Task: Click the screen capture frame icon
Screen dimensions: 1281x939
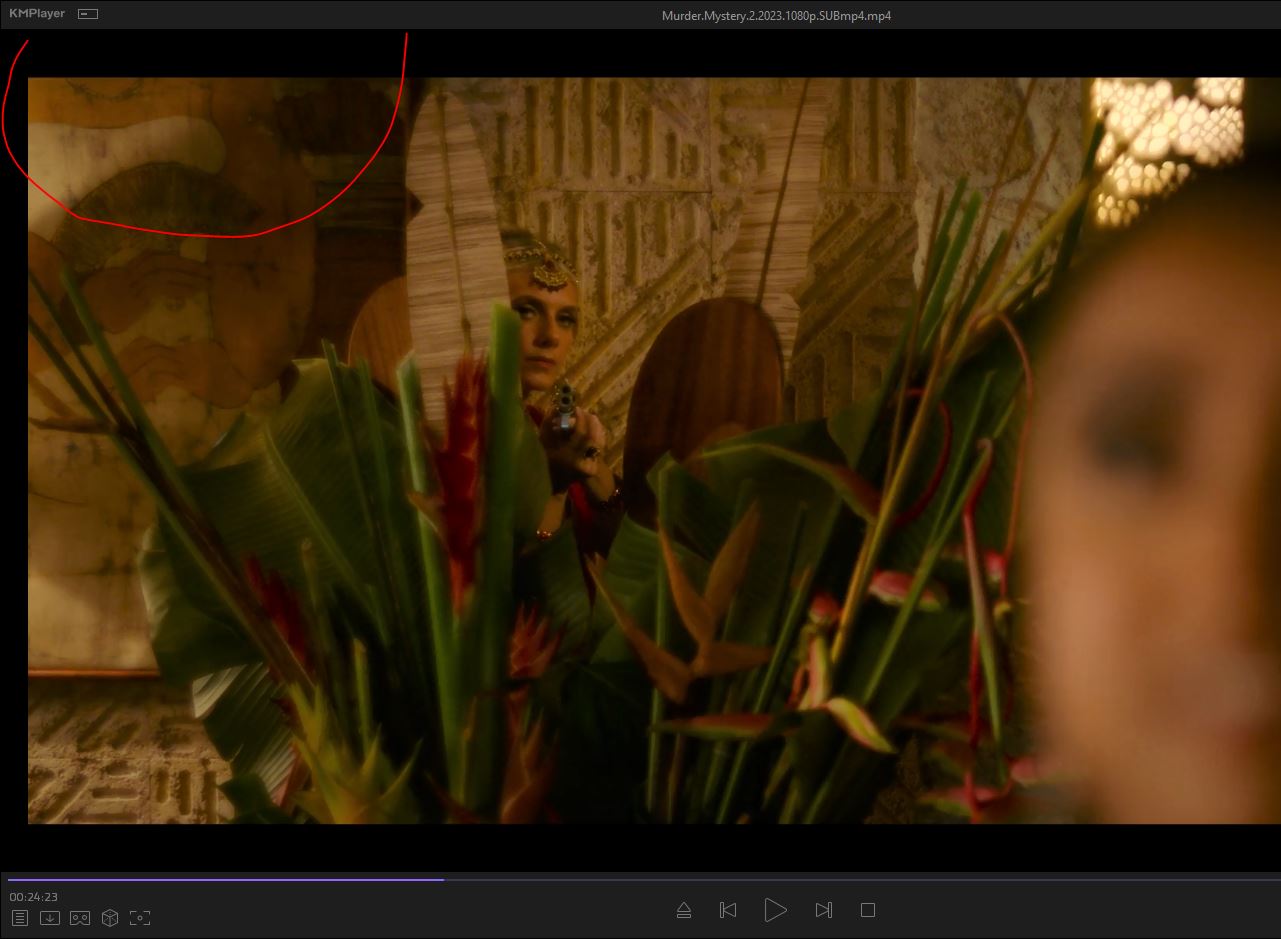Action: [140, 917]
